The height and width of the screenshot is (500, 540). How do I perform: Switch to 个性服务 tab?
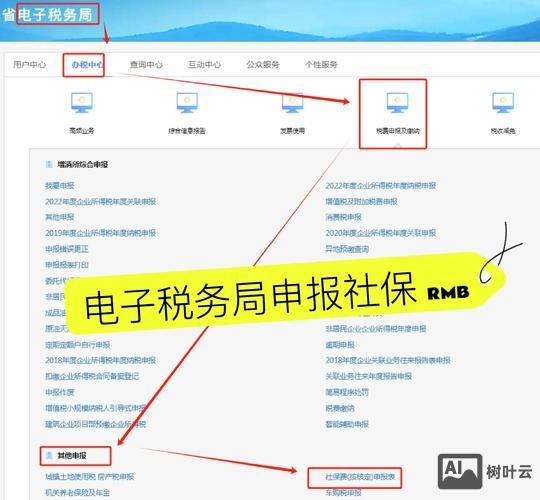(321, 64)
